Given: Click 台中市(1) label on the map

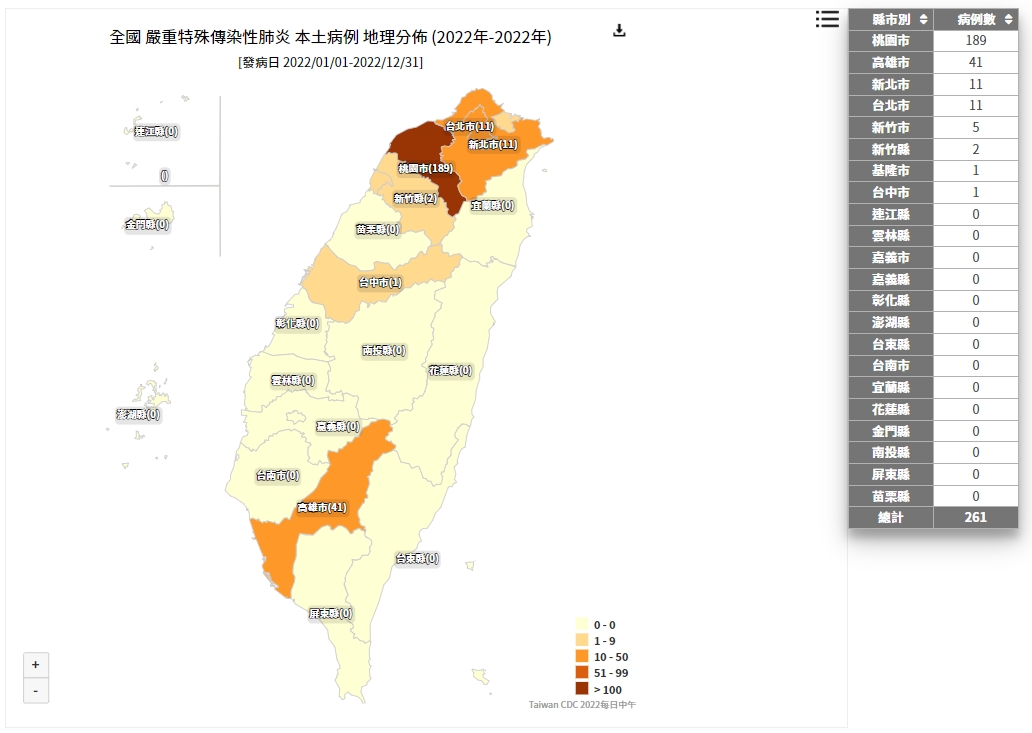Looking at the screenshot, I should (380, 282).
